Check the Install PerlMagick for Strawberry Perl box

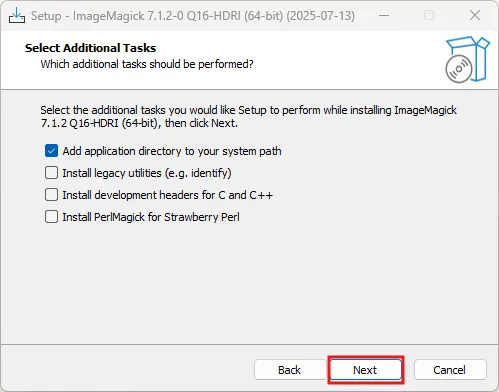coord(51,217)
